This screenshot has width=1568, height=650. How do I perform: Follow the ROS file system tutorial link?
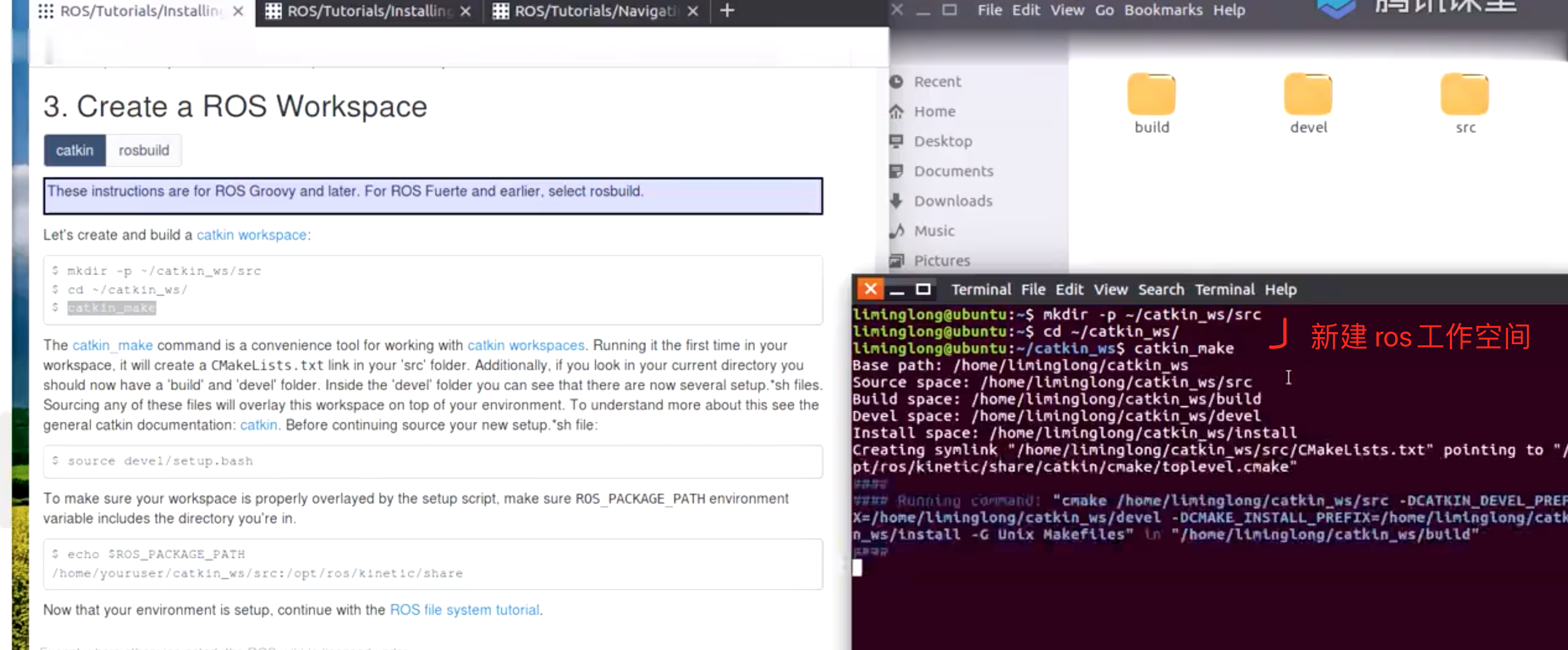[464, 610]
